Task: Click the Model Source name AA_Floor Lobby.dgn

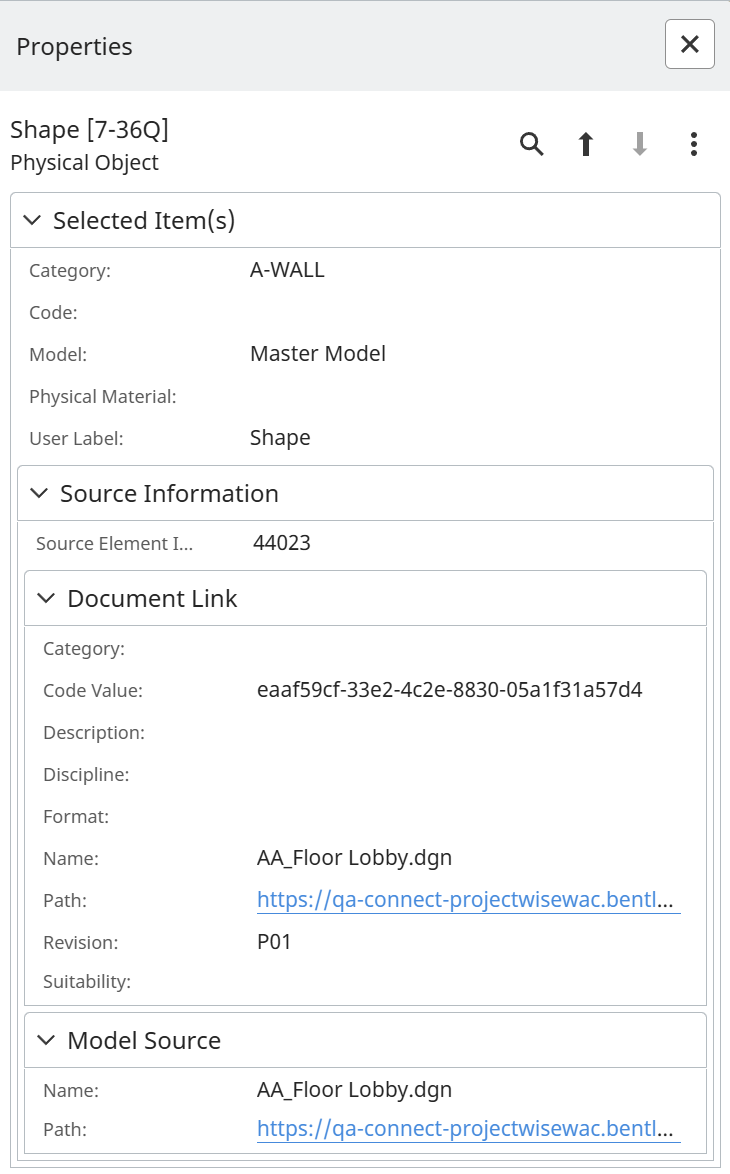Action: pos(354,1088)
